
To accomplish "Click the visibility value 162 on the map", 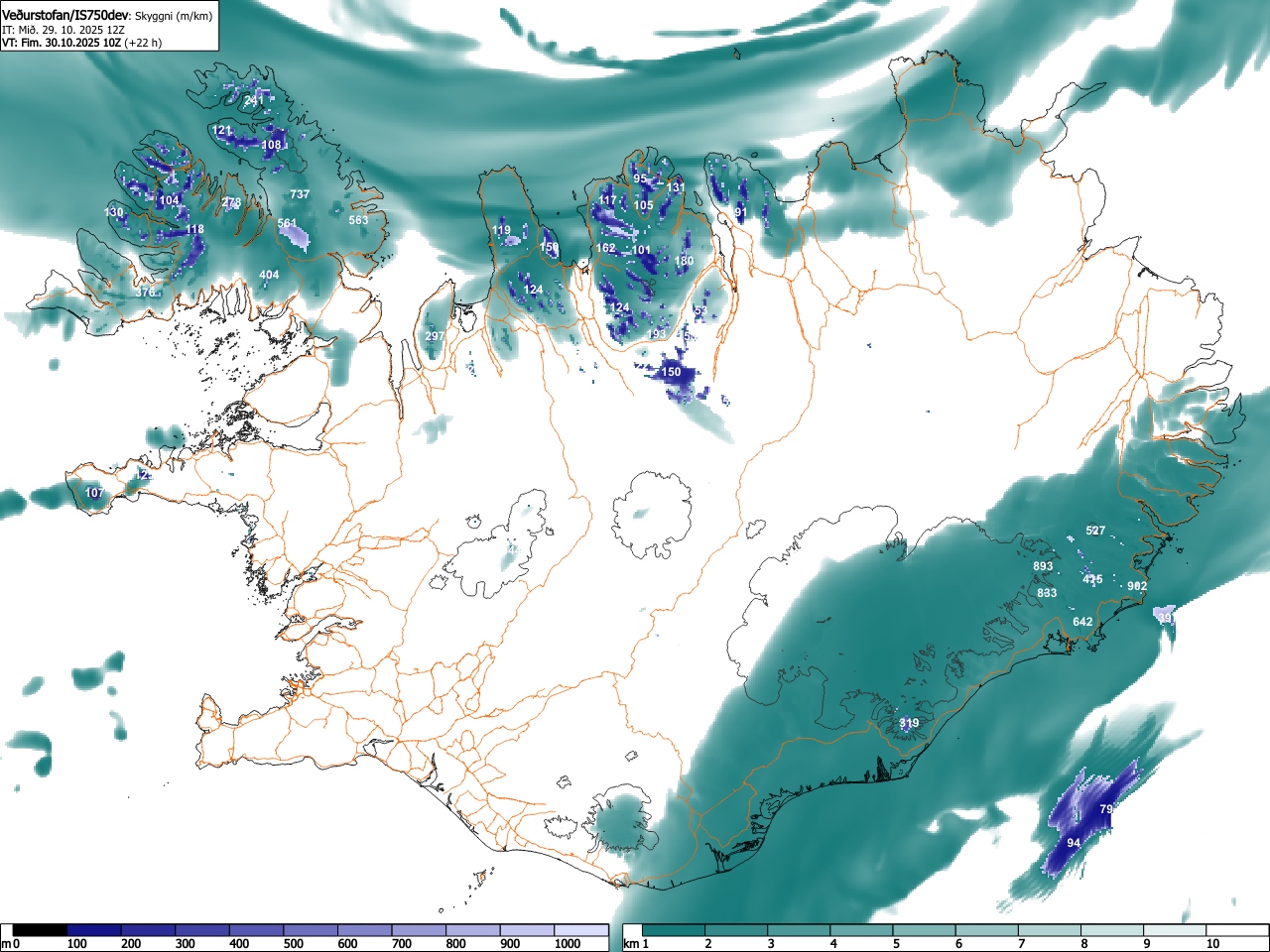I will click(x=606, y=249).
